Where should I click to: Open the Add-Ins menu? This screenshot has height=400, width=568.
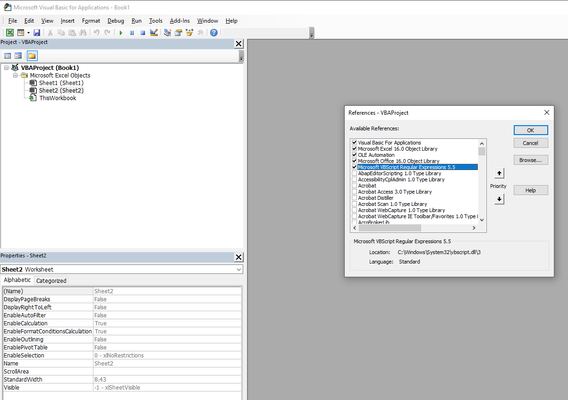180,21
